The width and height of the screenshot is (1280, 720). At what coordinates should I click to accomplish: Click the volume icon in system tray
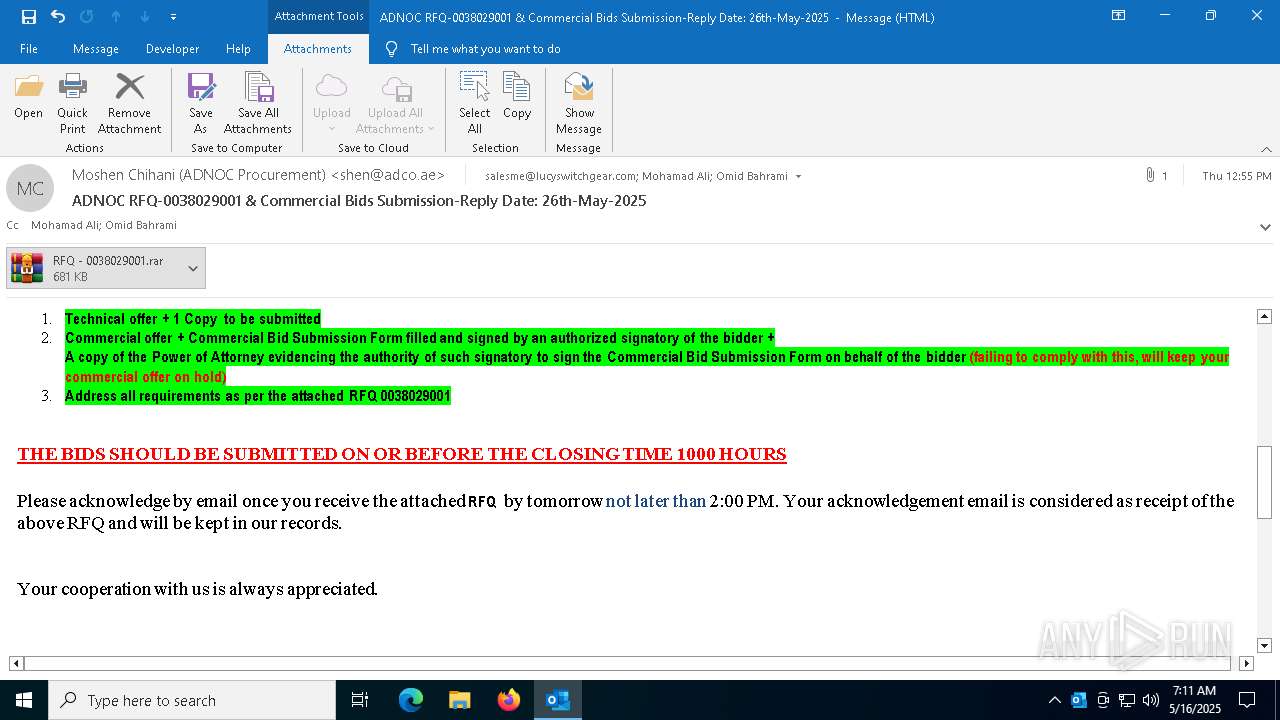[1150, 700]
